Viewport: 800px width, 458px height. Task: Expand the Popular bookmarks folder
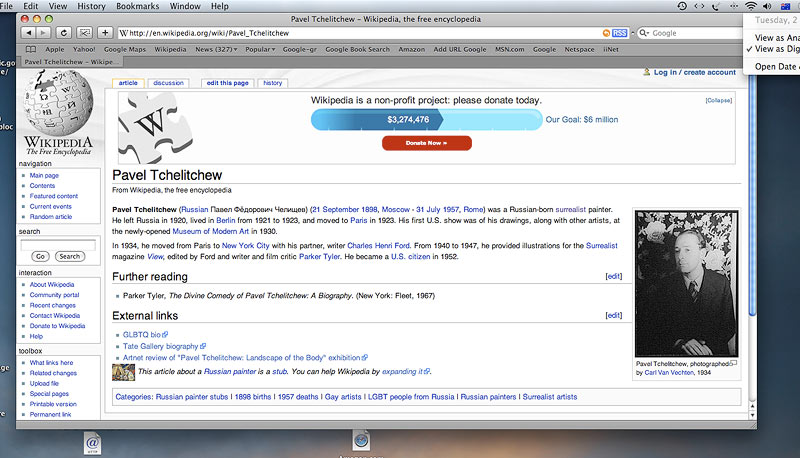(260, 49)
